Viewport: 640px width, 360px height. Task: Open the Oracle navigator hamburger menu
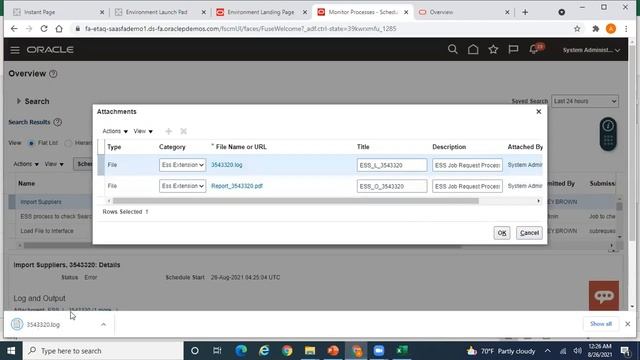click(15, 50)
